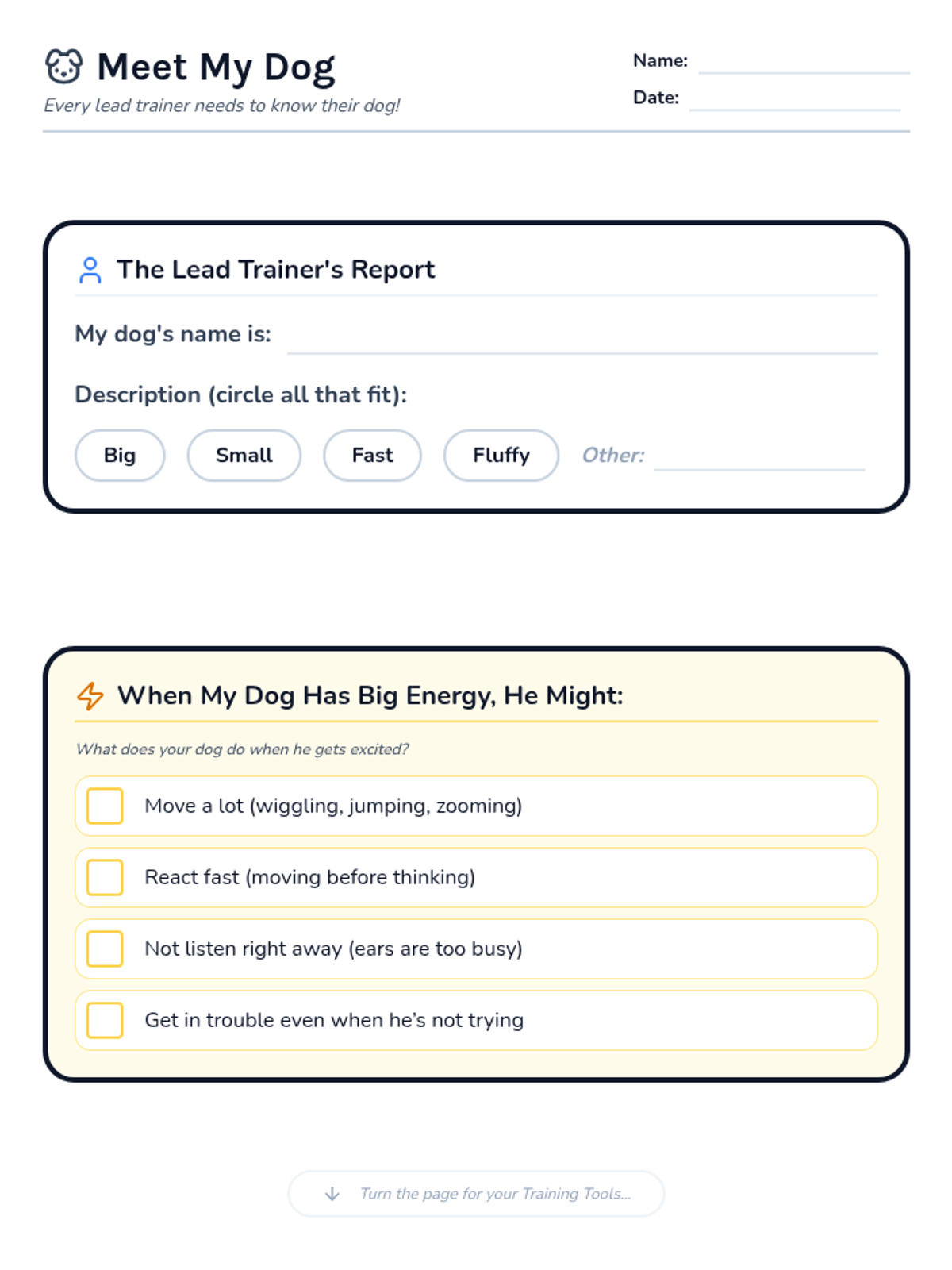Select the 'Small' description pill

click(x=244, y=456)
